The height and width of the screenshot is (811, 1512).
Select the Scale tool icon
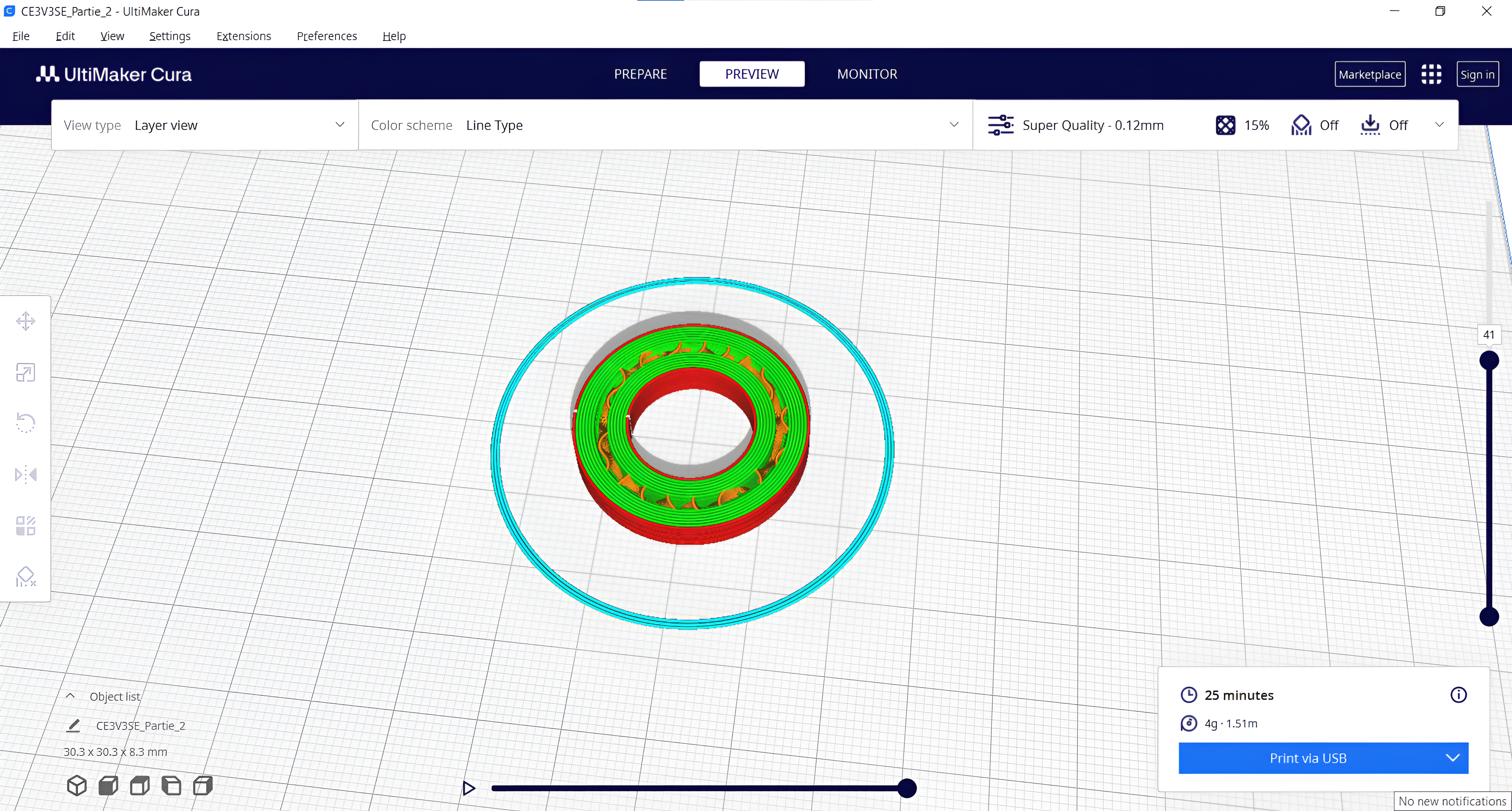tap(25, 372)
